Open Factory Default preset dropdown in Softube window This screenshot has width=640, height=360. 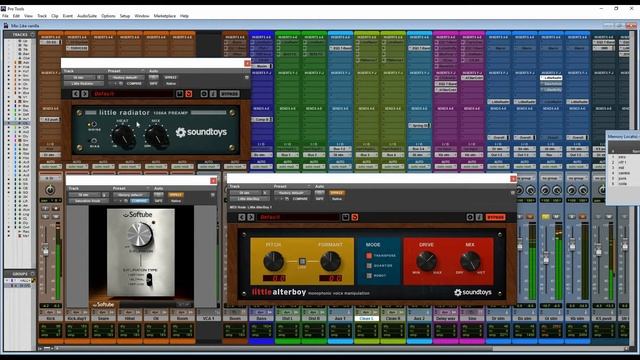[x=131, y=195]
